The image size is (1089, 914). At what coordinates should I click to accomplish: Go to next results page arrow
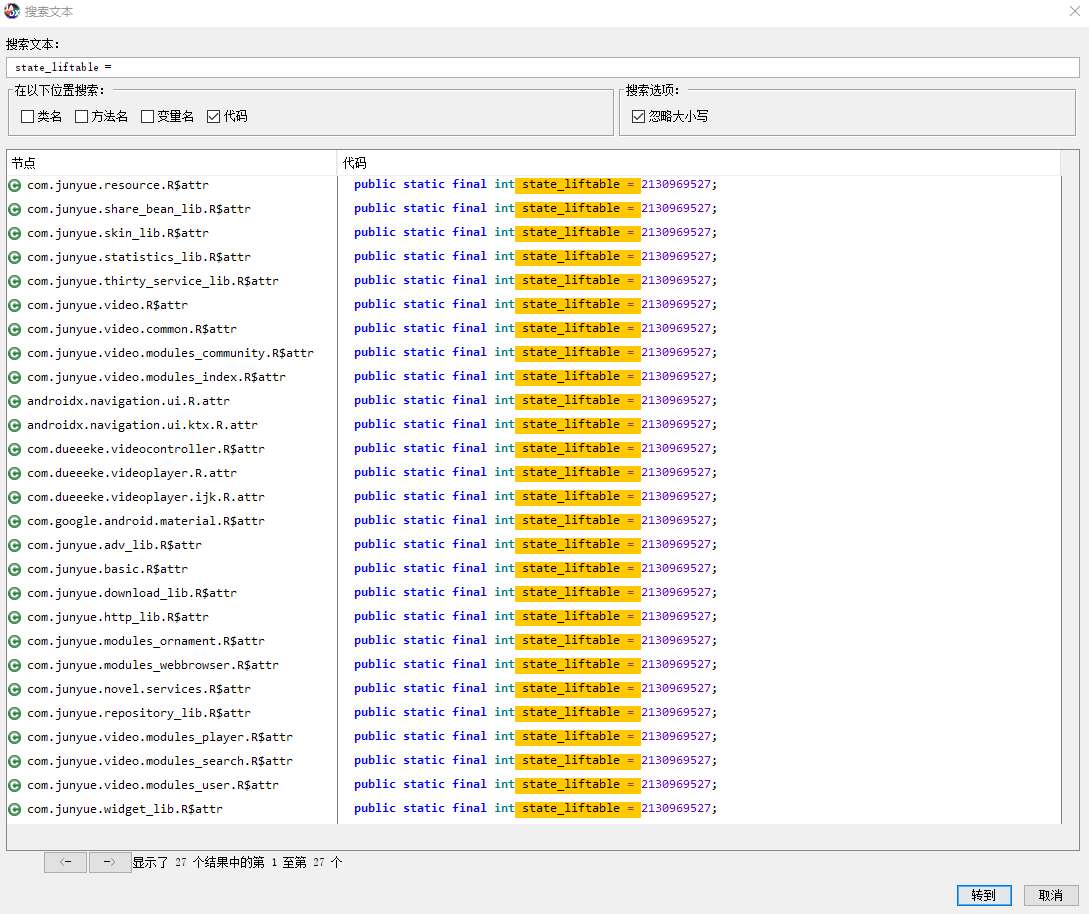[110, 862]
